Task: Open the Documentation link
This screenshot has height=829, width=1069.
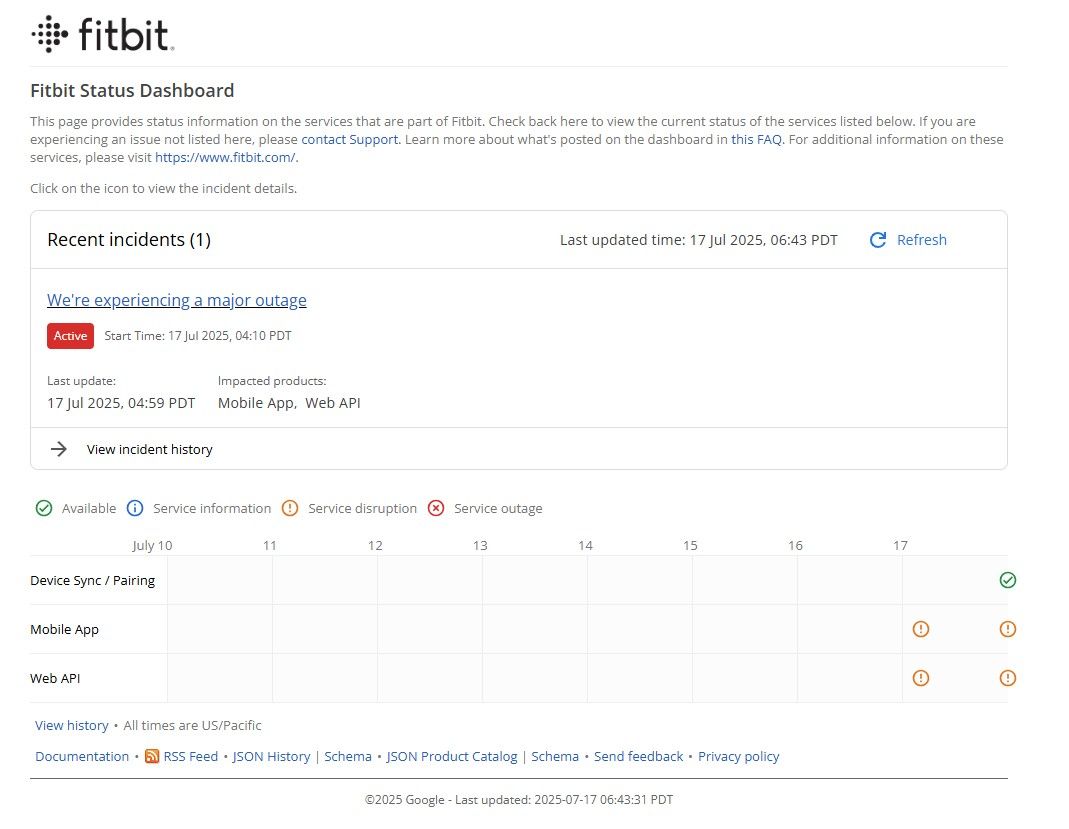Action: (82, 757)
